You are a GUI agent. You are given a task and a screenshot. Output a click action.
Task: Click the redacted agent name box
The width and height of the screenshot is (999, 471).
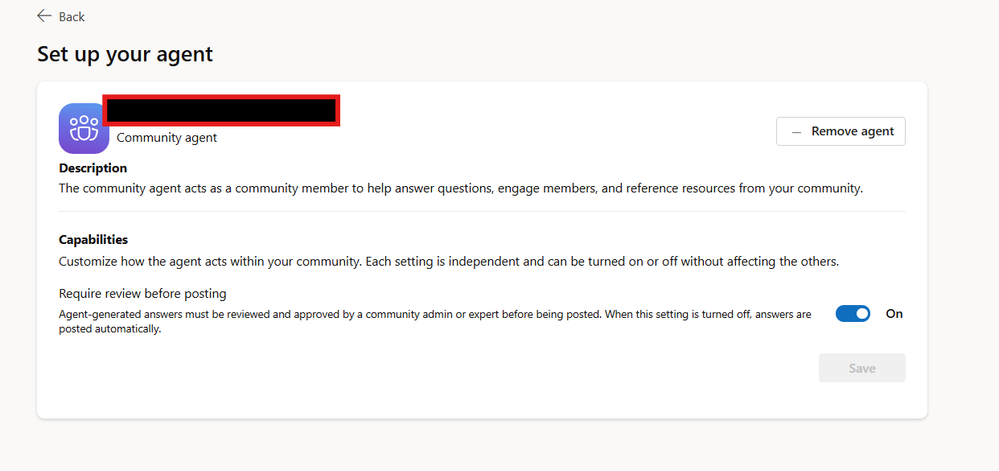(221, 110)
